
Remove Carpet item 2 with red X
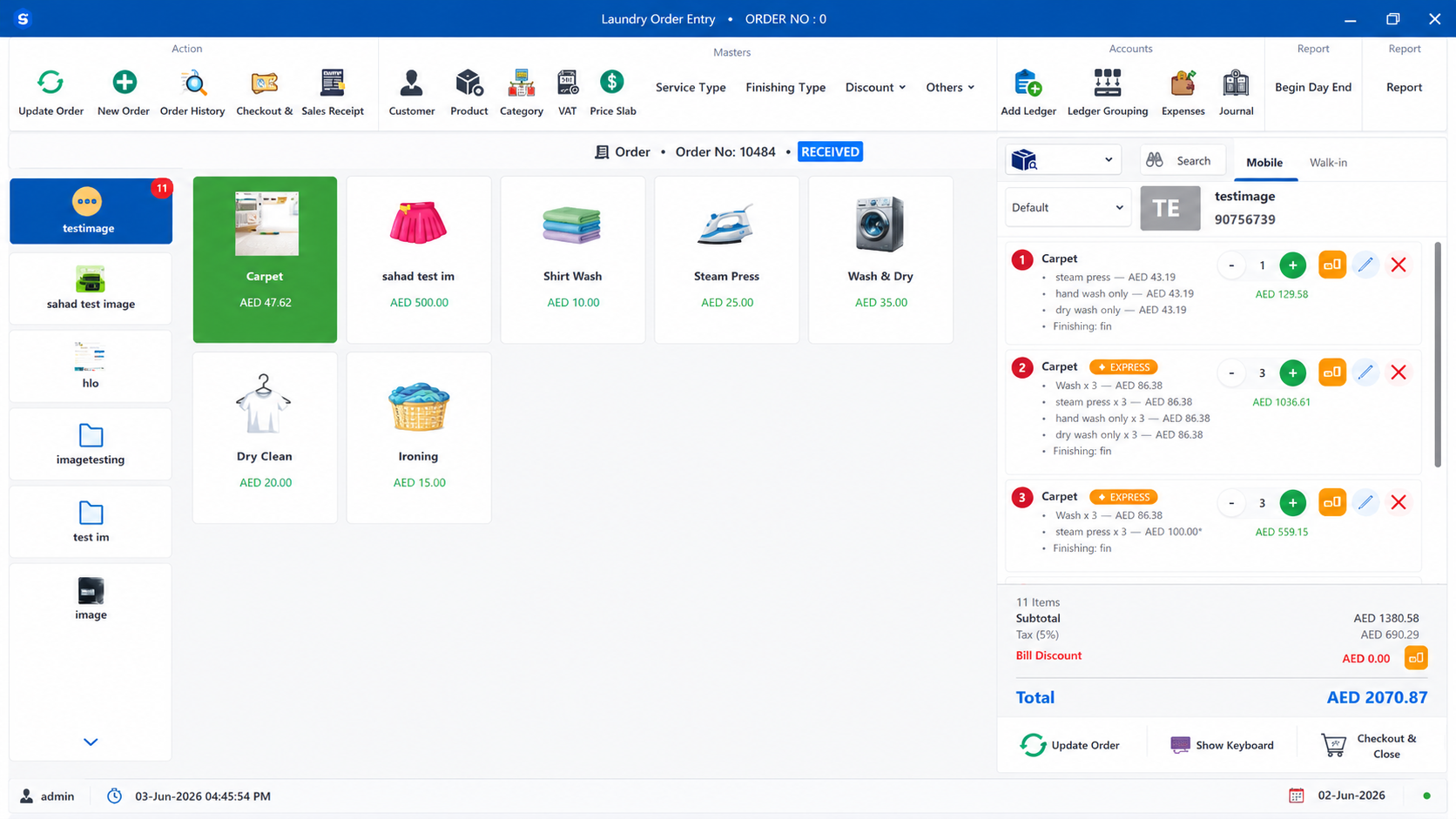click(1399, 373)
